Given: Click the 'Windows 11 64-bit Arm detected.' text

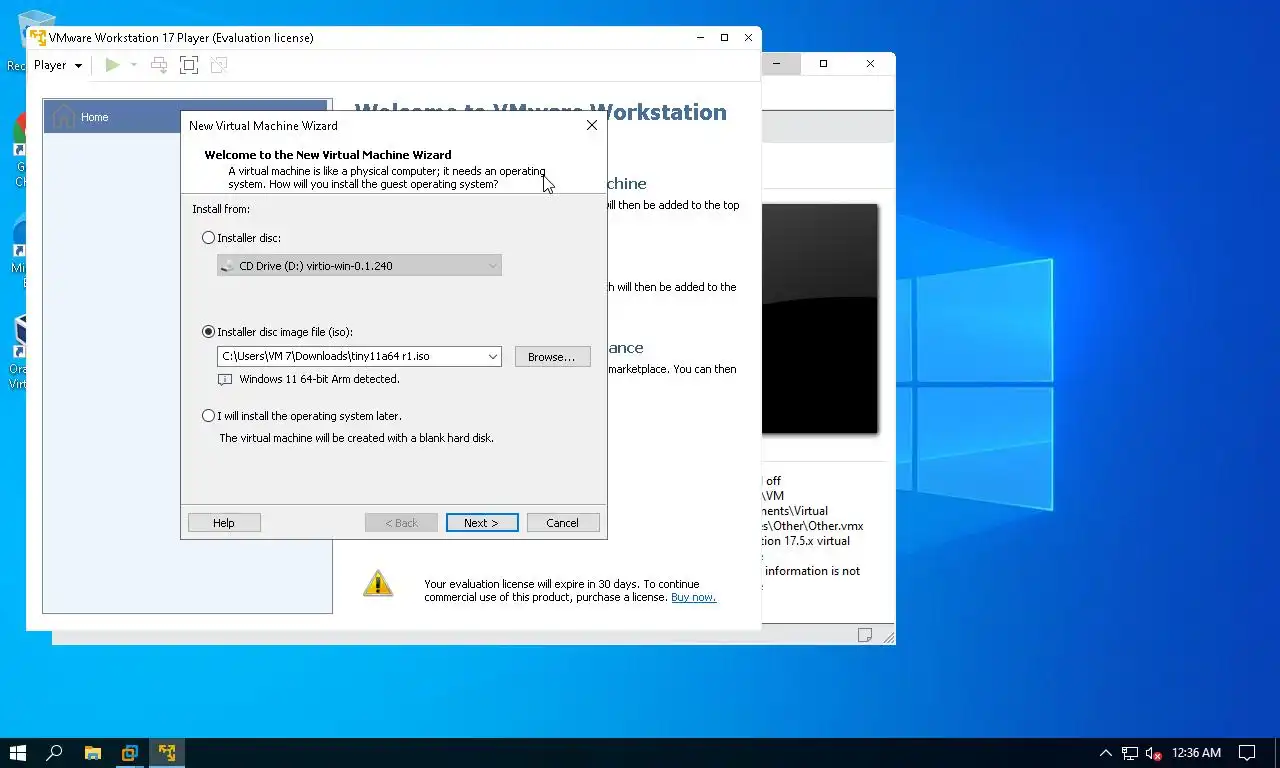Looking at the screenshot, I should point(319,380).
